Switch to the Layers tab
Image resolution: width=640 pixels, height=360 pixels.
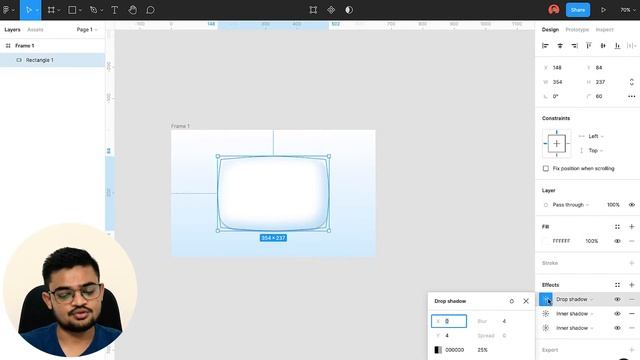point(12,30)
